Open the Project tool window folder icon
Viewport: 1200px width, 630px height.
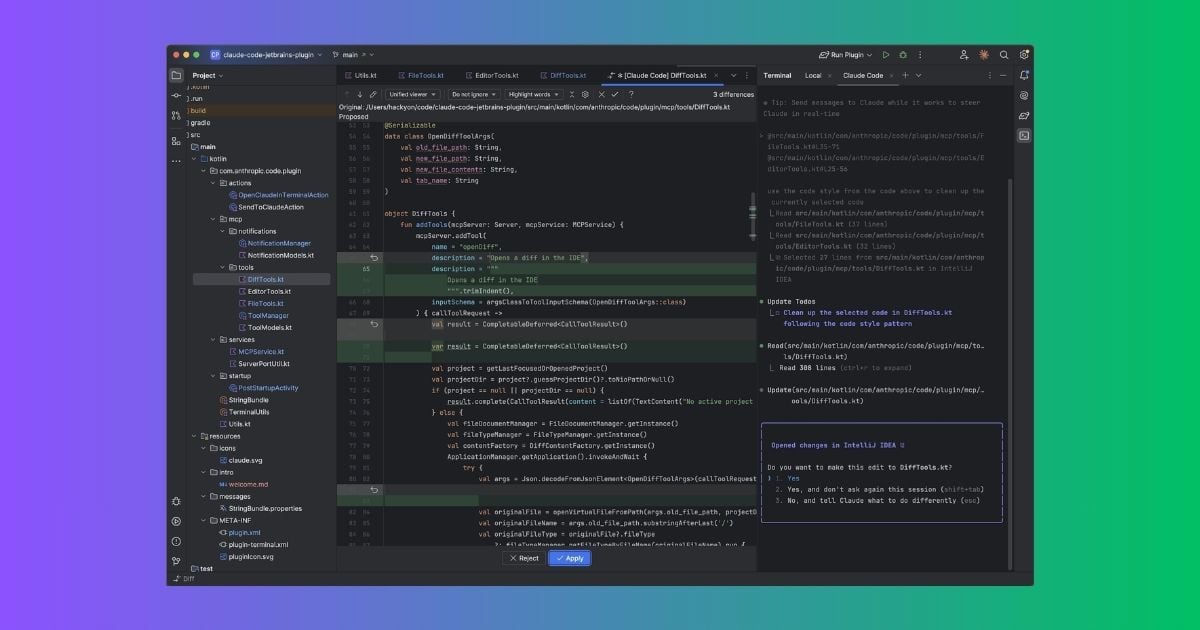(x=176, y=75)
